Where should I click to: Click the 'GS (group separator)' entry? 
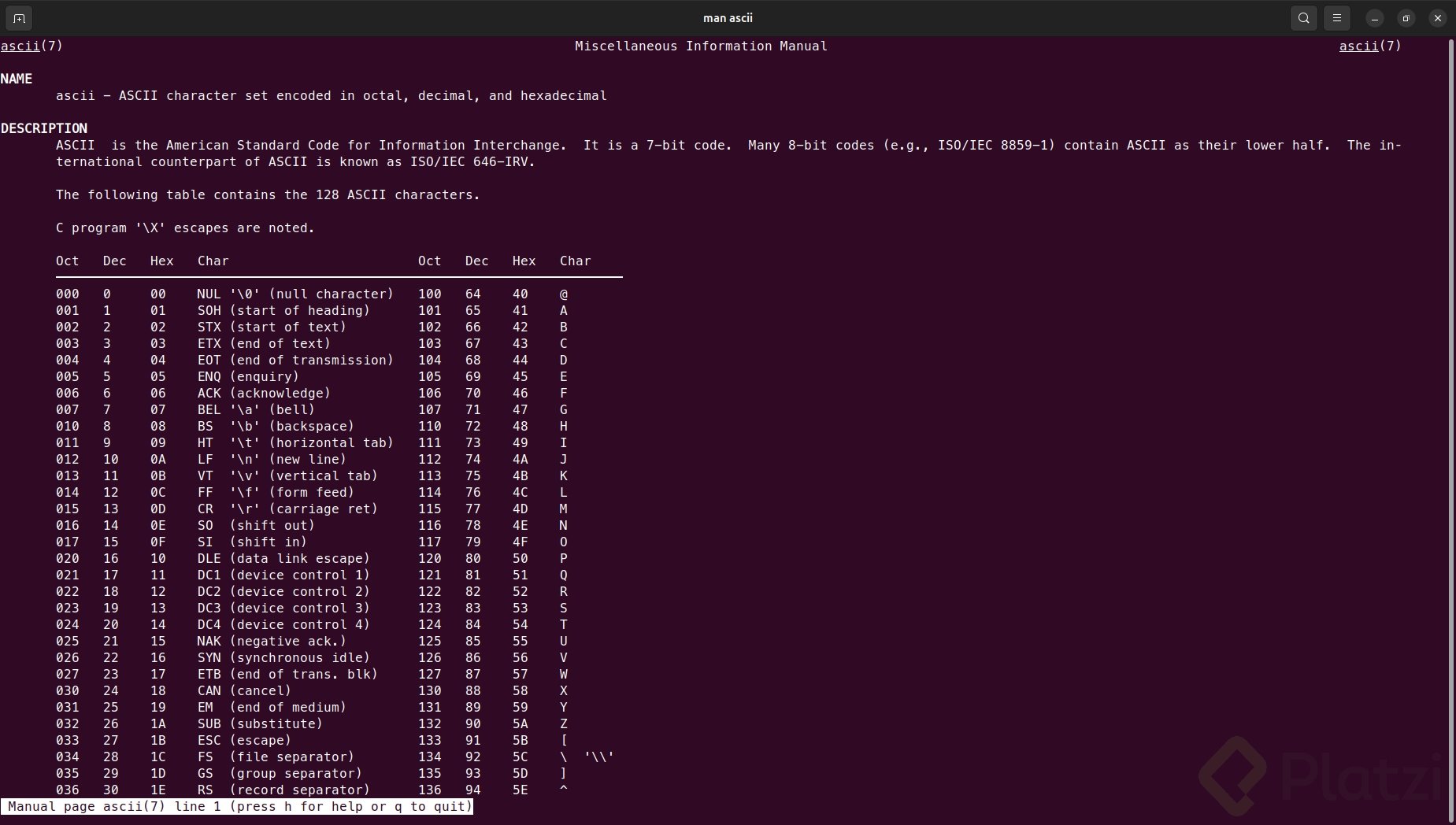point(280,774)
